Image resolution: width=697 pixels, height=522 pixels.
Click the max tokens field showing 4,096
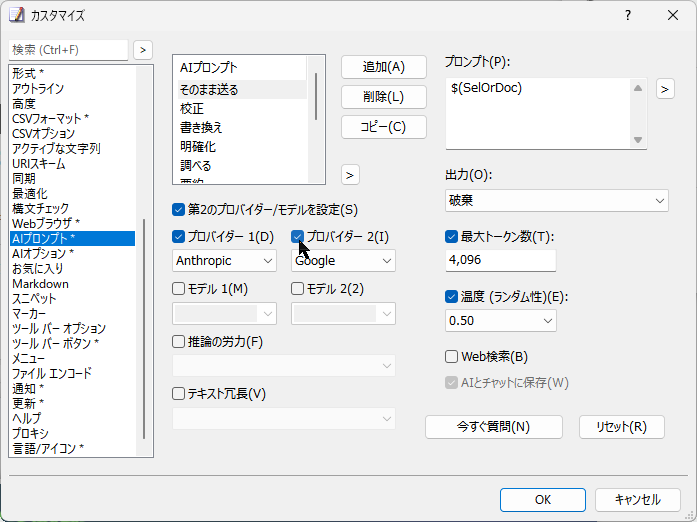point(501,260)
